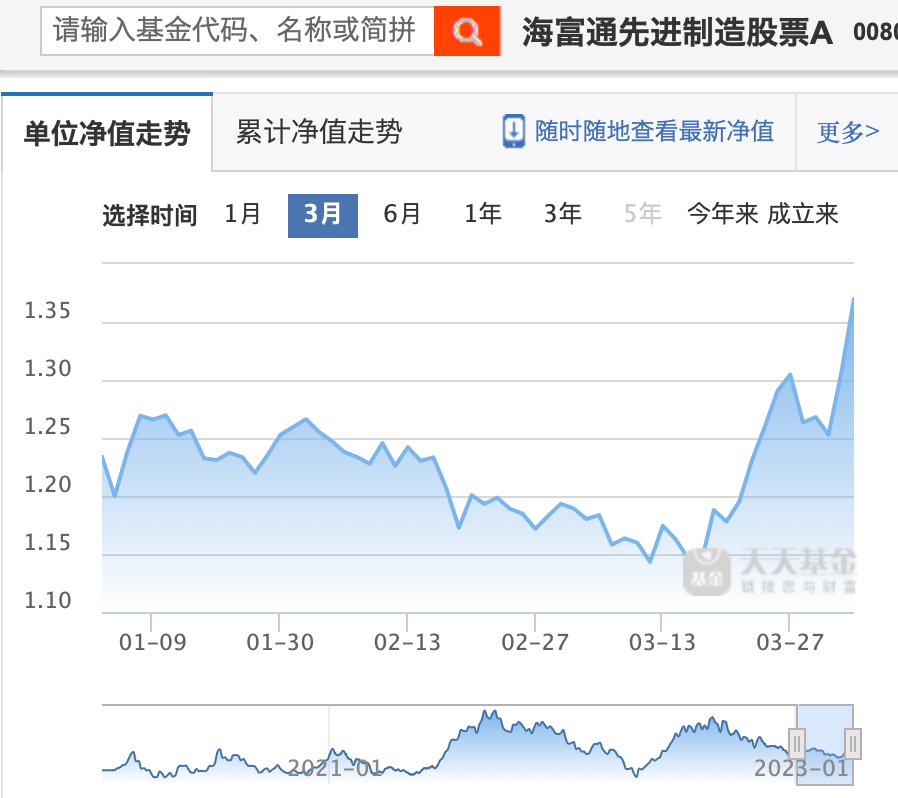The width and height of the screenshot is (898, 798).
Task: Select the 3年 period button
Action: pos(562,215)
